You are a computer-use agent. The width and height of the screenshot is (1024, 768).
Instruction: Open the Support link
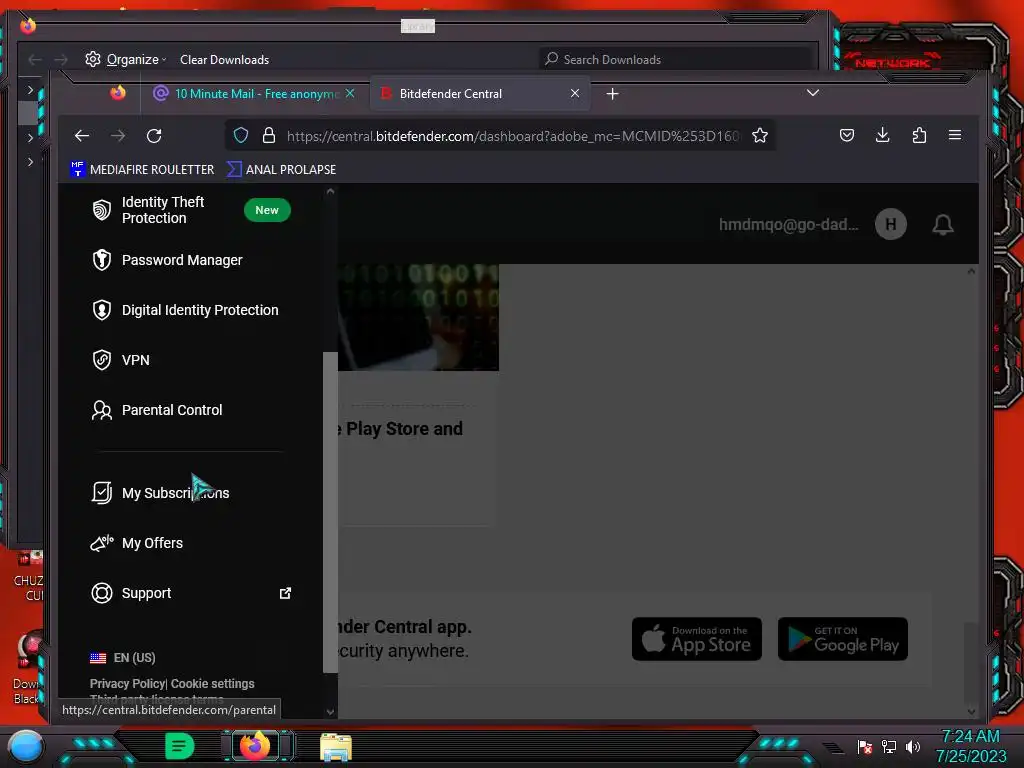146,593
